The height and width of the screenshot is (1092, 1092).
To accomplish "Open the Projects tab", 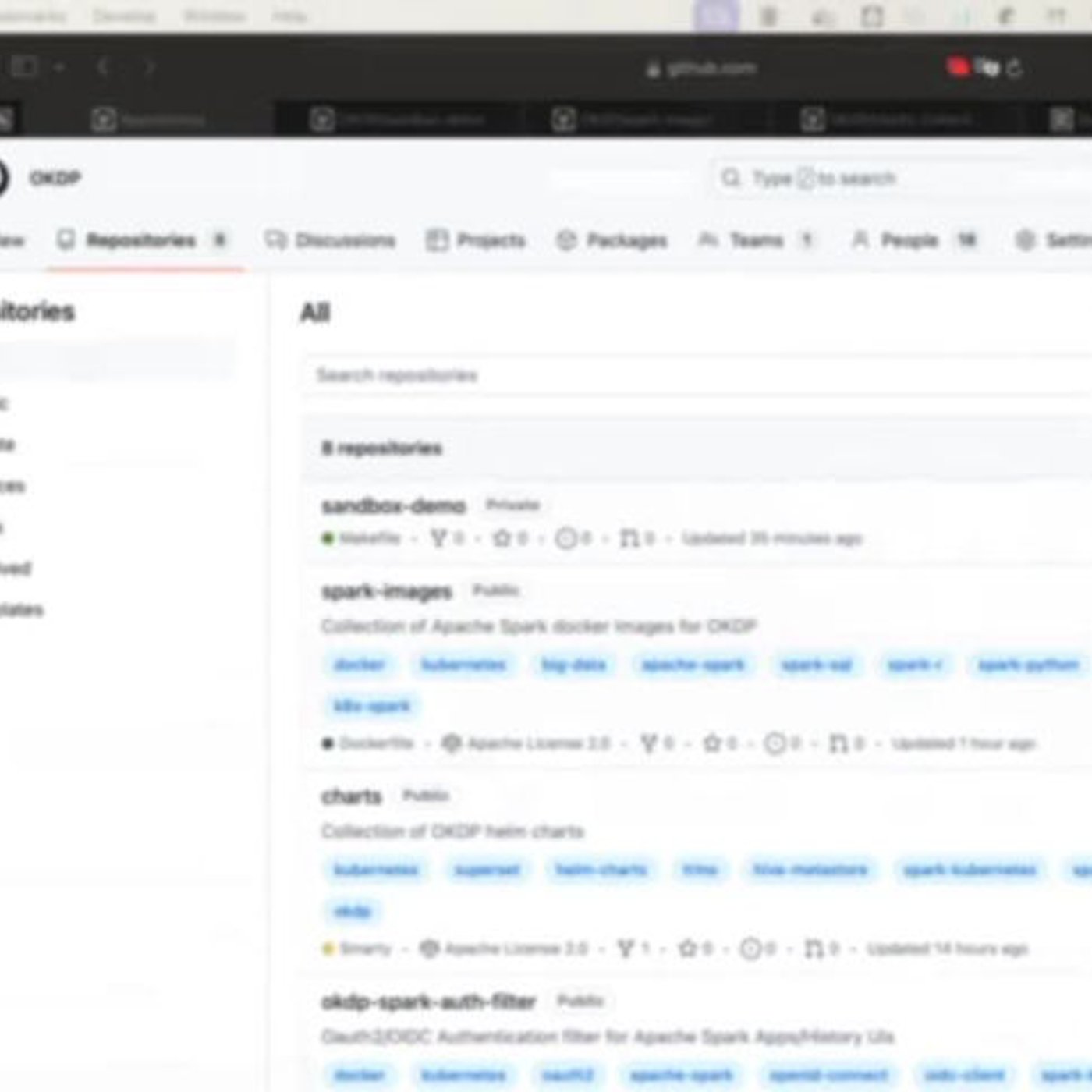I will pyautogui.click(x=476, y=240).
